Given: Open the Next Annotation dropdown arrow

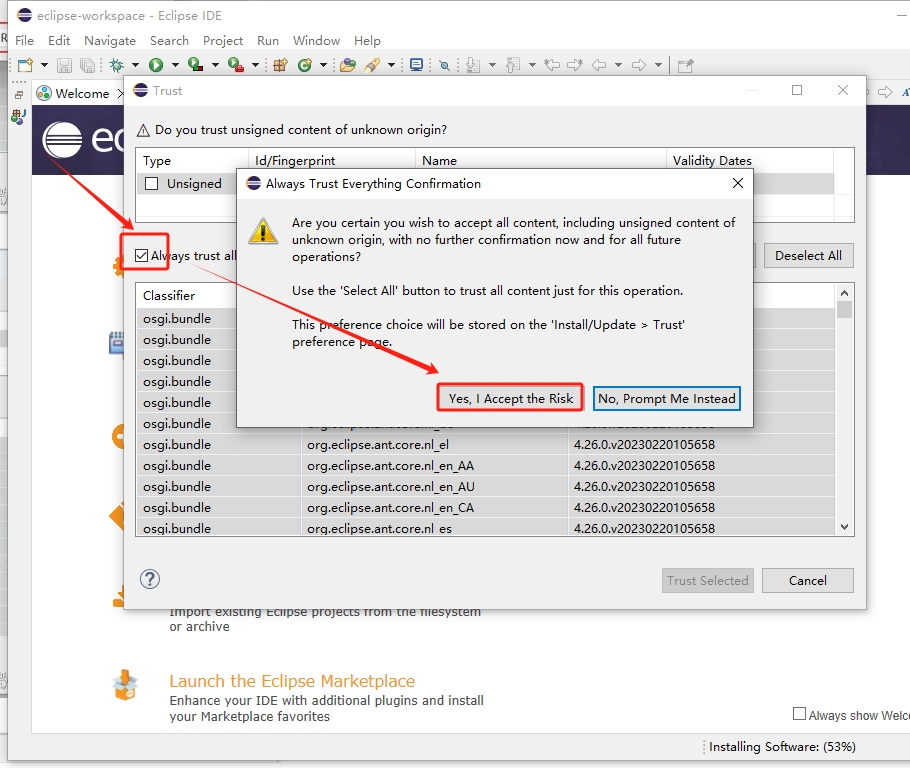Looking at the screenshot, I should point(492,65).
